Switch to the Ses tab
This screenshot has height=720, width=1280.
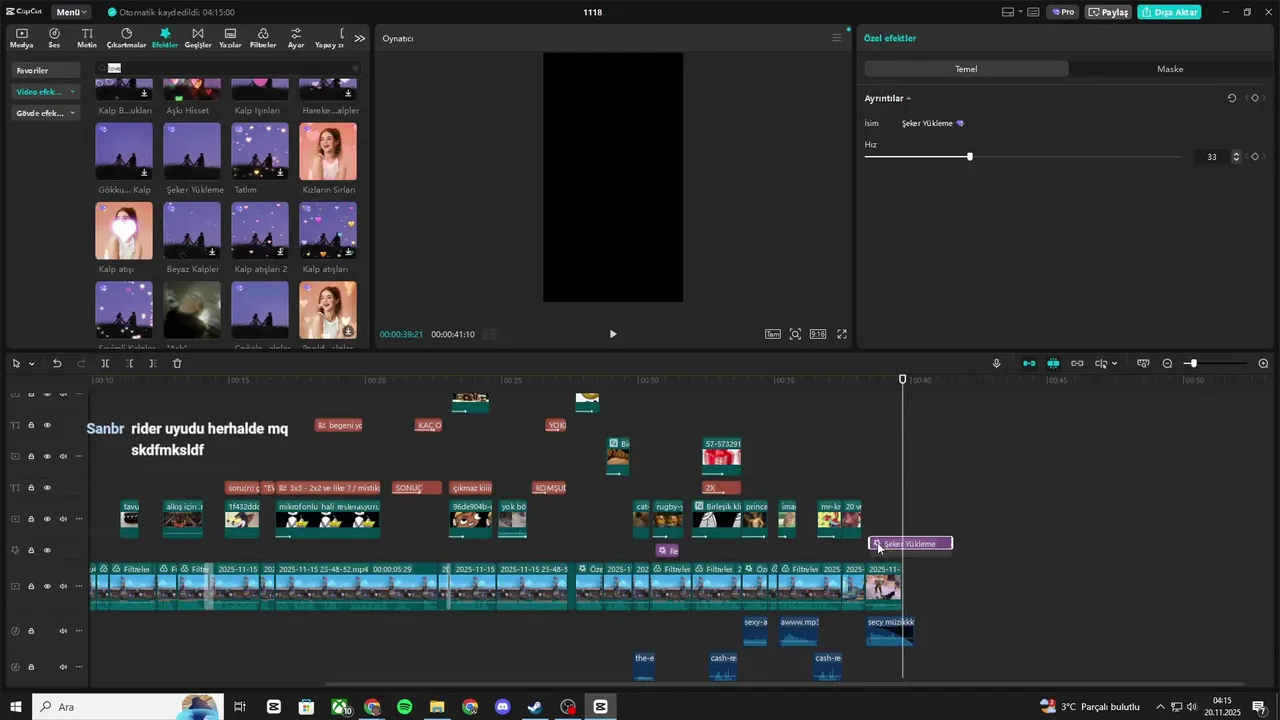point(54,38)
